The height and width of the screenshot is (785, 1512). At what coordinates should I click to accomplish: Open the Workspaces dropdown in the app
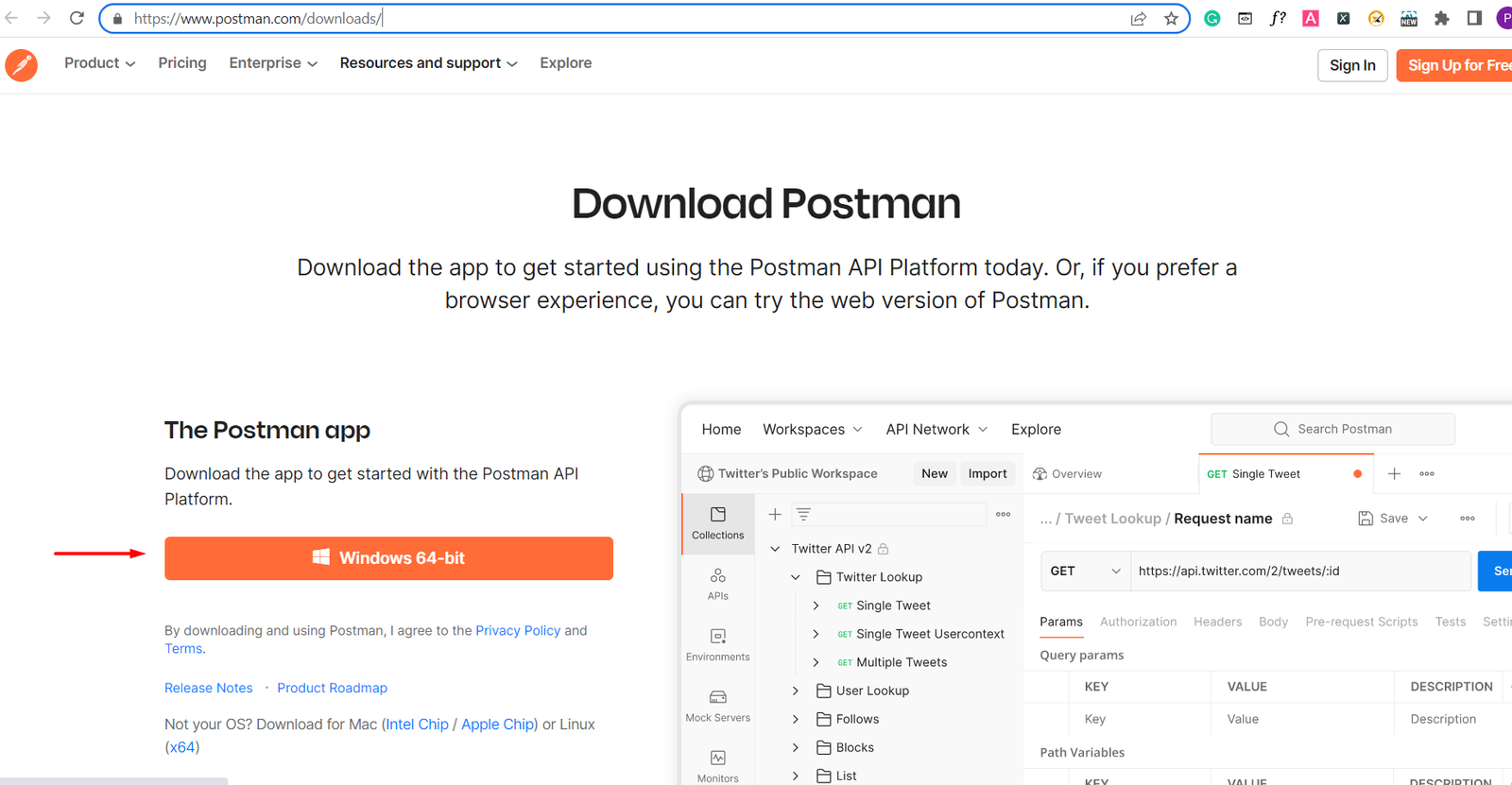coord(813,429)
